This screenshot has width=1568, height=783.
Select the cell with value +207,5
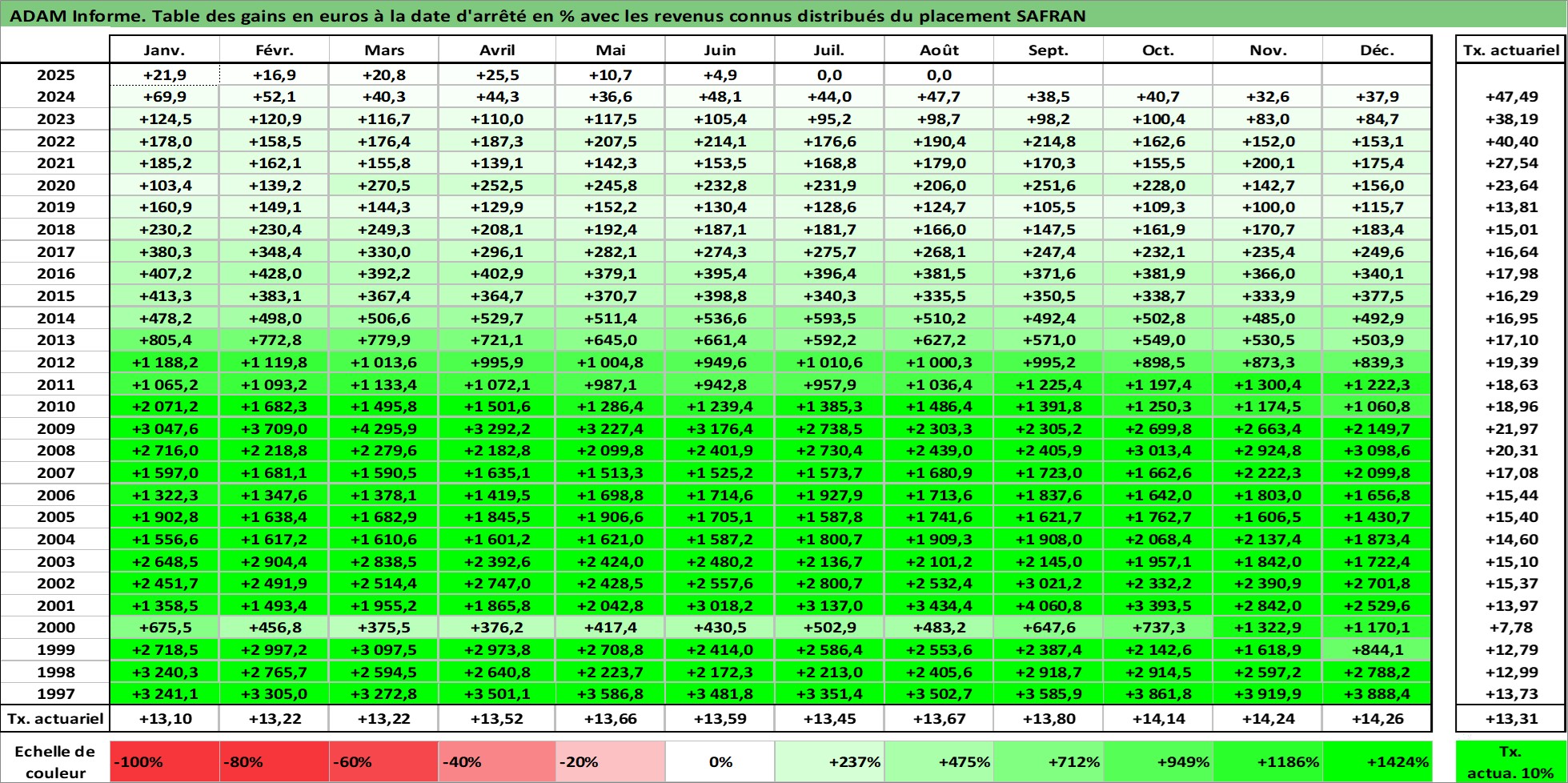[611, 142]
